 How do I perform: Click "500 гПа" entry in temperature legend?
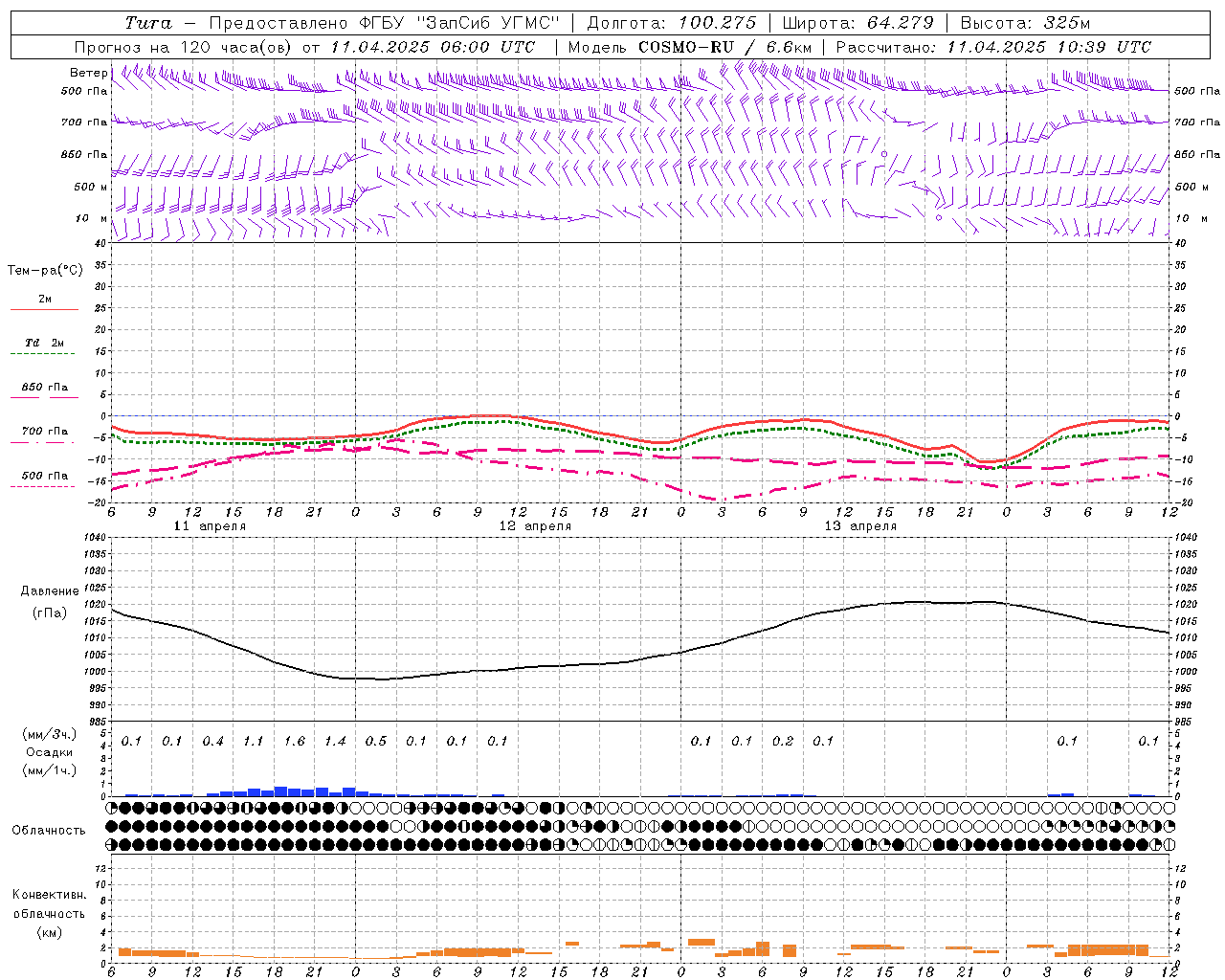44,476
